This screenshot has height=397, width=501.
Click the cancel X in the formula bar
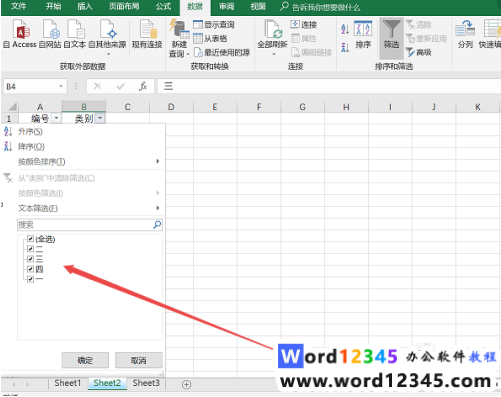point(97,87)
